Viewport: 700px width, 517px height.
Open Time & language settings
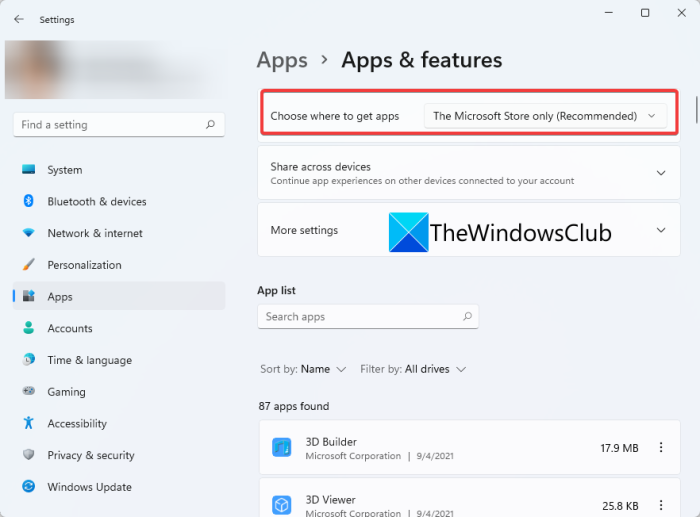point(119,360)
